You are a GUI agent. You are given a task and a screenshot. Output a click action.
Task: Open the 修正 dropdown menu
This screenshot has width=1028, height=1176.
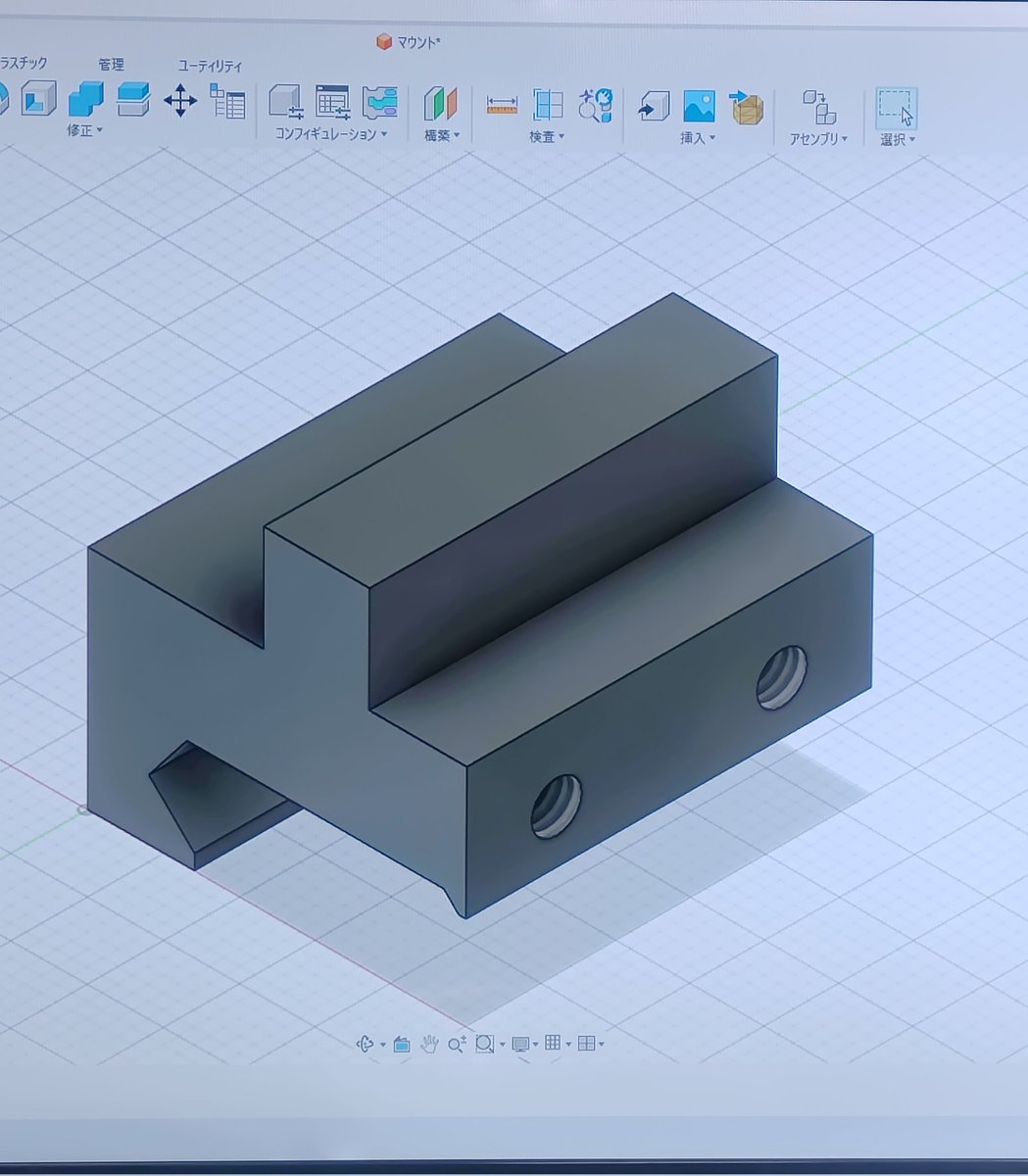(85, 130)
